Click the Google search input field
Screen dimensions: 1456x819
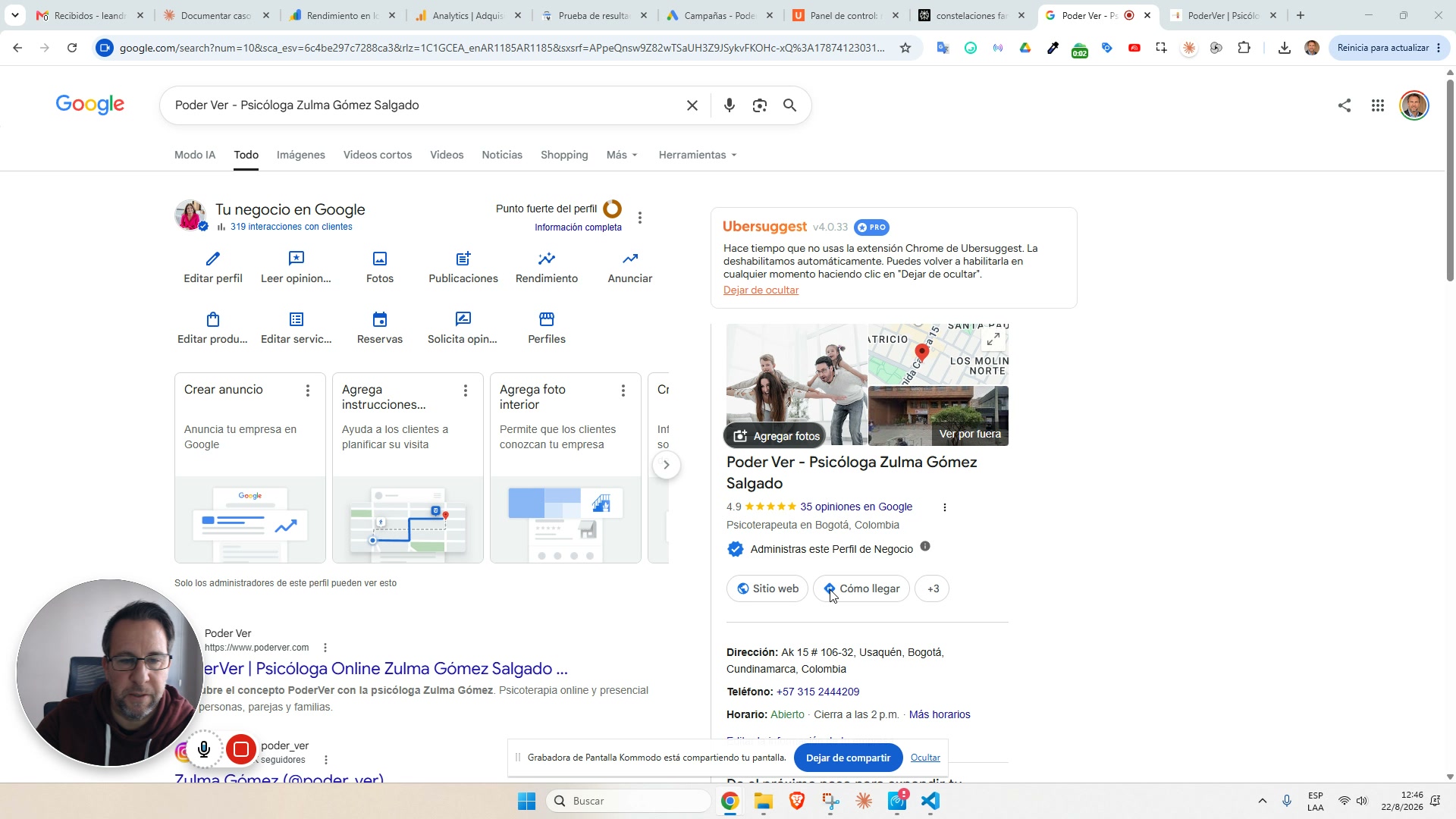(x=425, y=105)
